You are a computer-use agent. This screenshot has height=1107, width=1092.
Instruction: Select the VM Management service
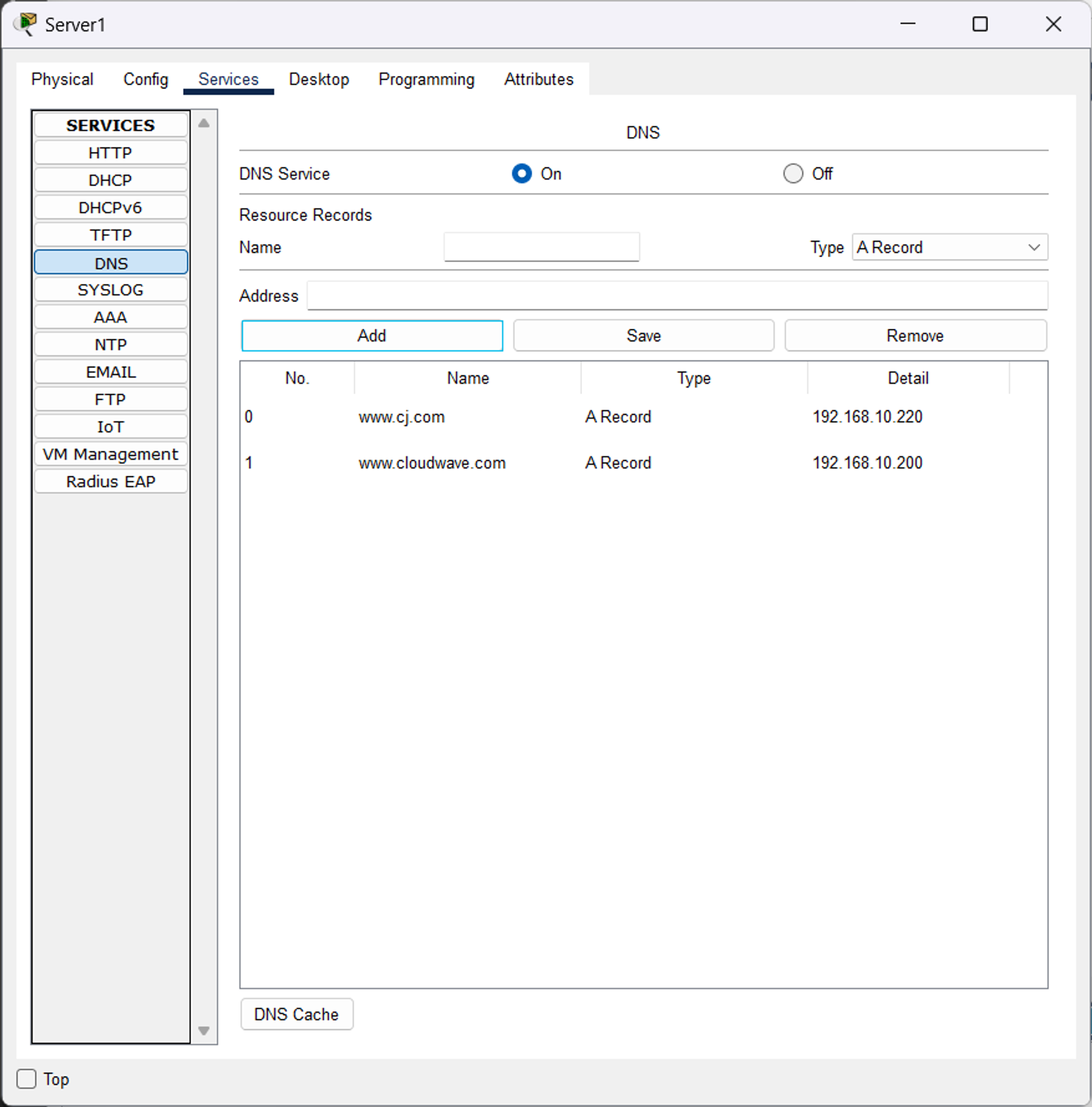tap(111, 454)
